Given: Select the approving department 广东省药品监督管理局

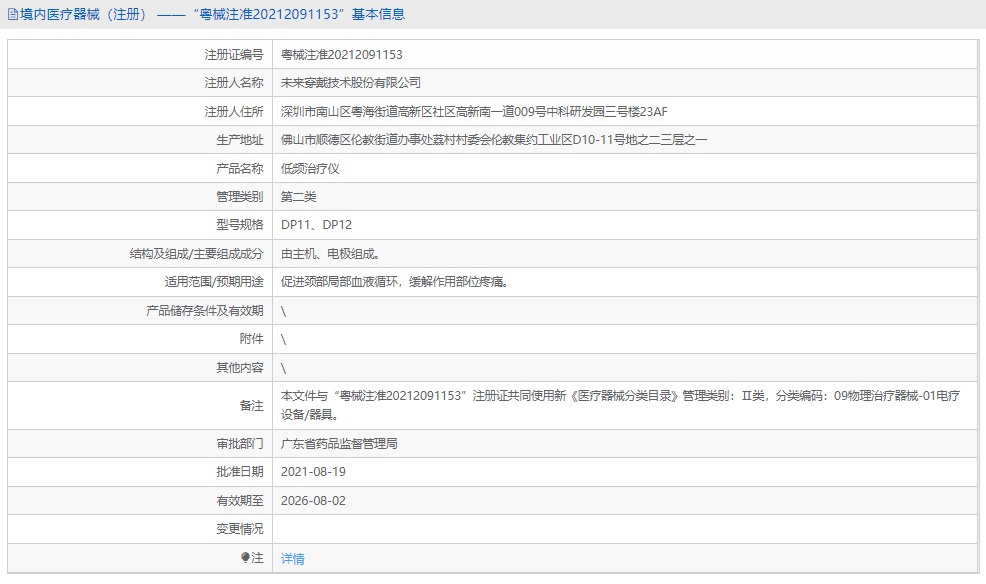Looking at the screenshot, I should [x=339, y=444].
